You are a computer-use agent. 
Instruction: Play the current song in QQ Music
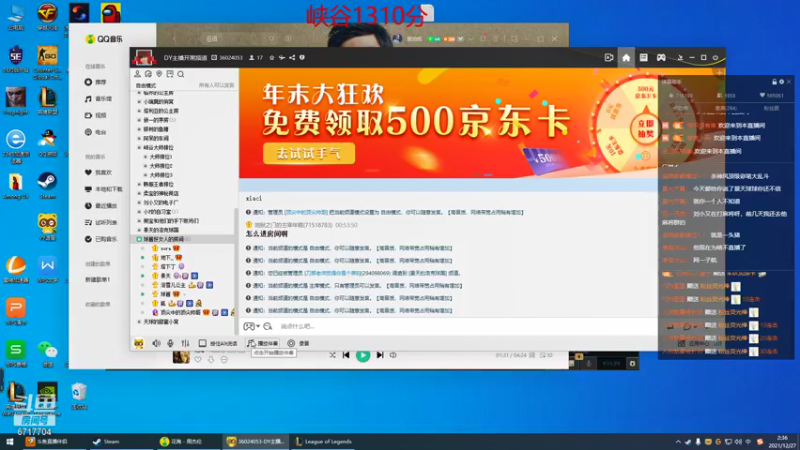coord(363,355)
